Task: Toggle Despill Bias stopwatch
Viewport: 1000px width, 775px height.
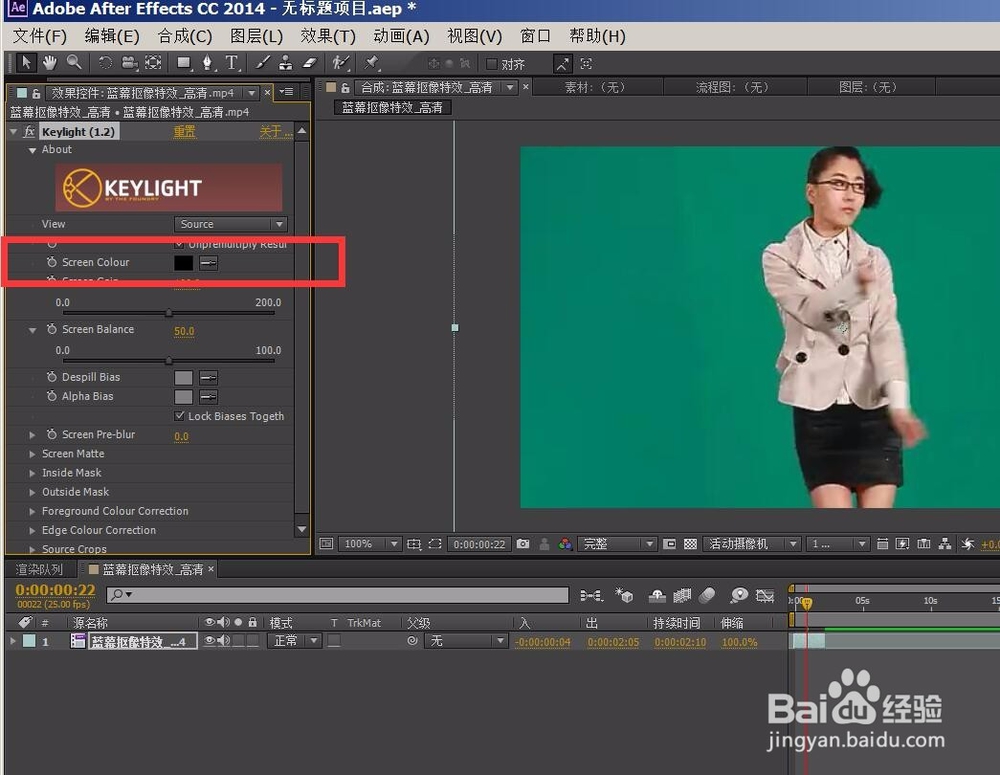Action: (52, 377)
